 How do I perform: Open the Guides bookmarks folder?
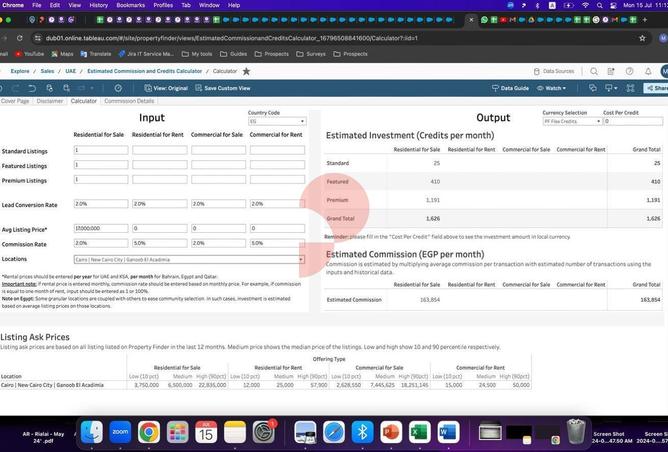pyautogui.click(x=233, y=54)
